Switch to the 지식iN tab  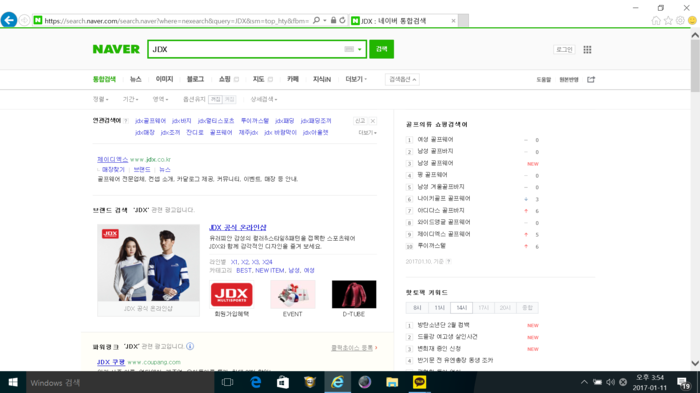point(322,79)
